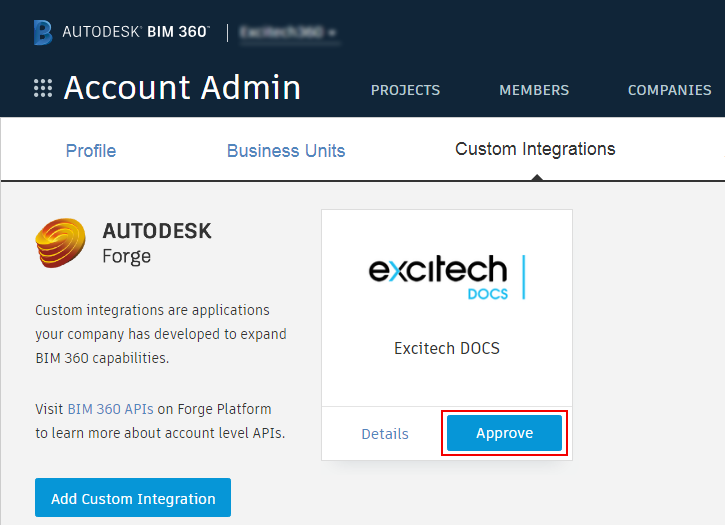The height and width of the screenshot is (525, 725).
Task: Click the BIM 360 blue B logo
Action: point(43,32)
